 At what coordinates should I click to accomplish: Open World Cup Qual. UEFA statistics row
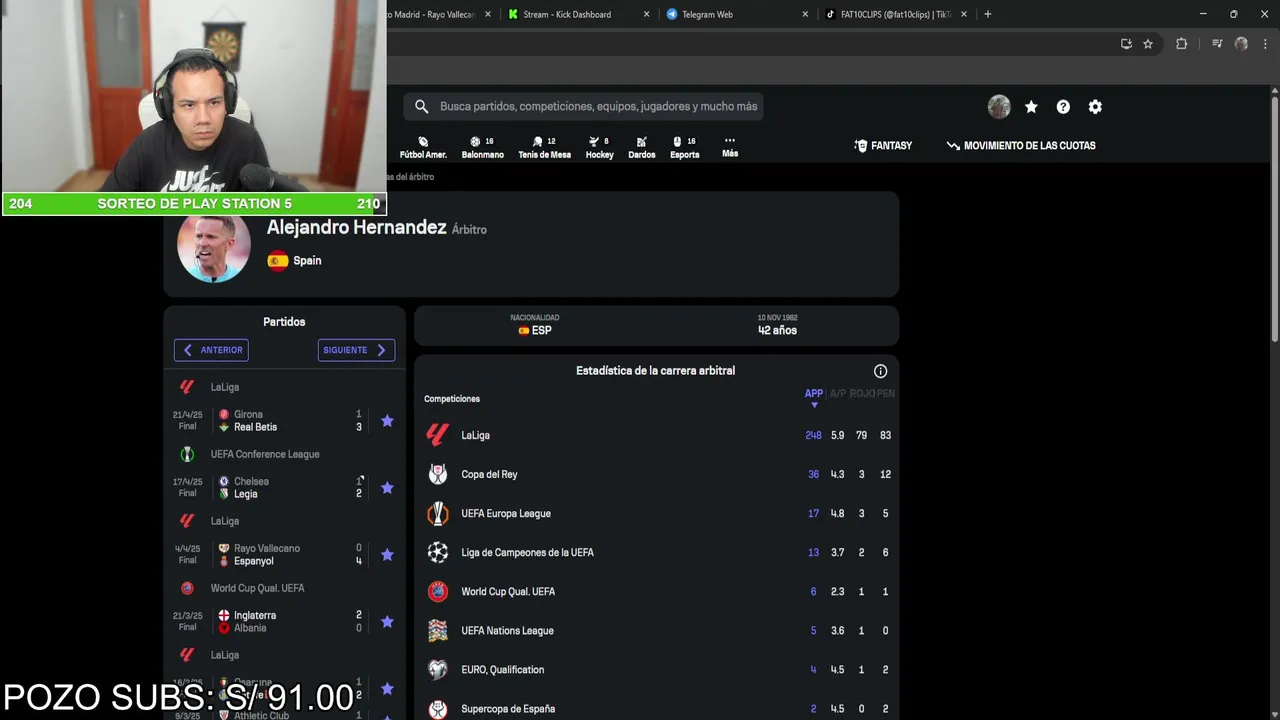point(656,591)
